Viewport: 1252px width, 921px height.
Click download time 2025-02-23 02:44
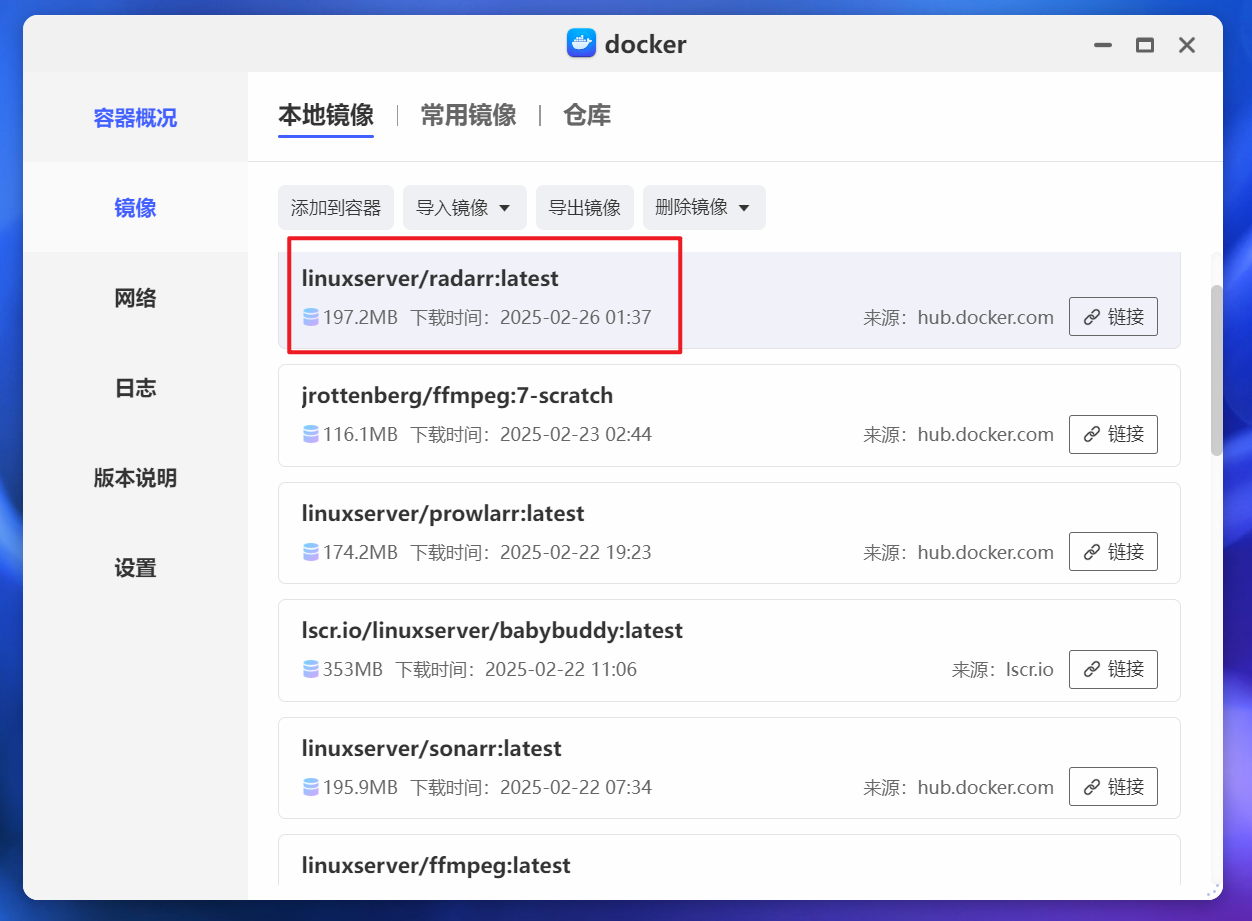(x=576, y=434)
